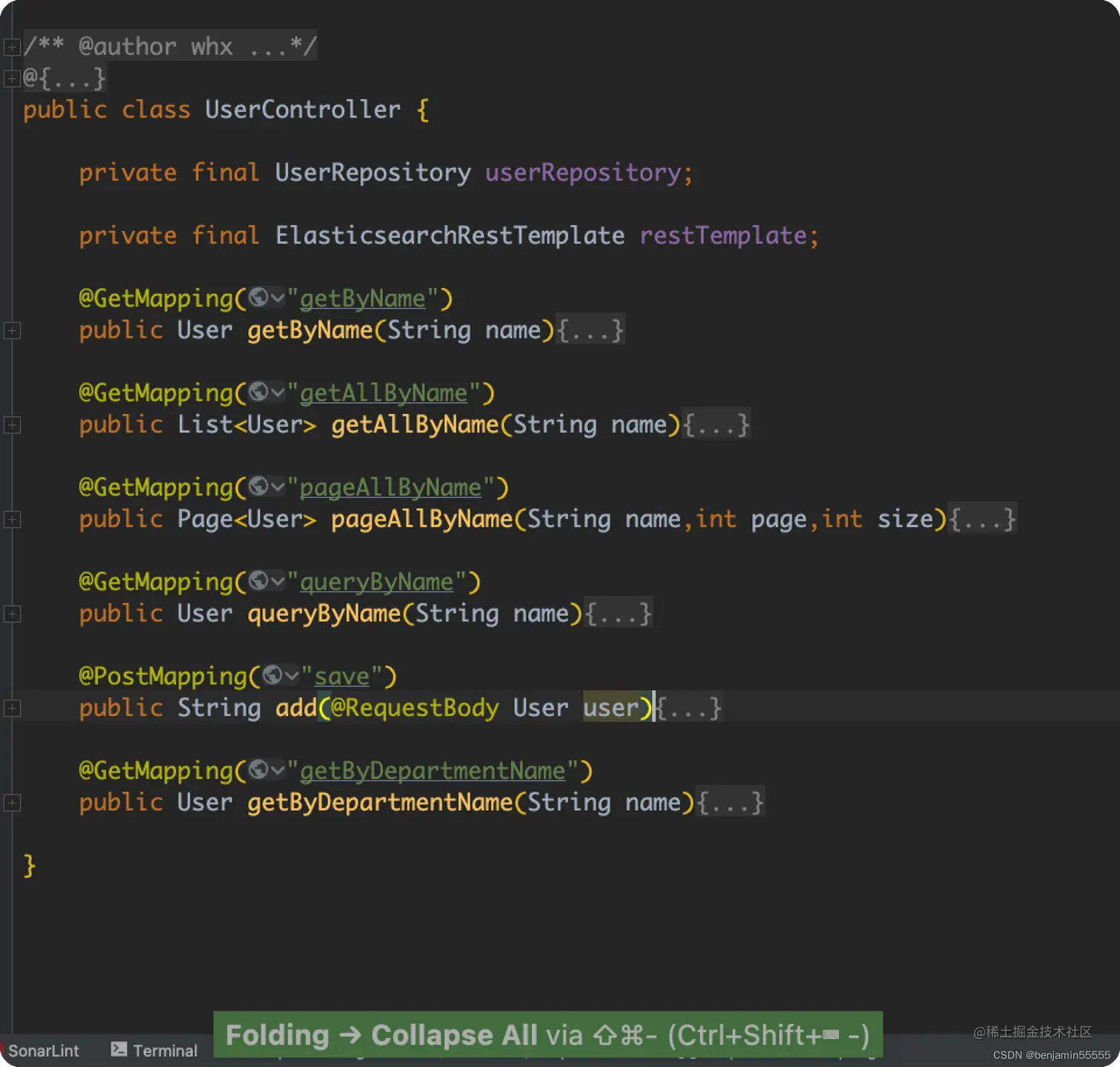Unfold the collapsed "@{...}" annotation placeholder
The image size is (1120, 1067).
[x=65, y=78]
